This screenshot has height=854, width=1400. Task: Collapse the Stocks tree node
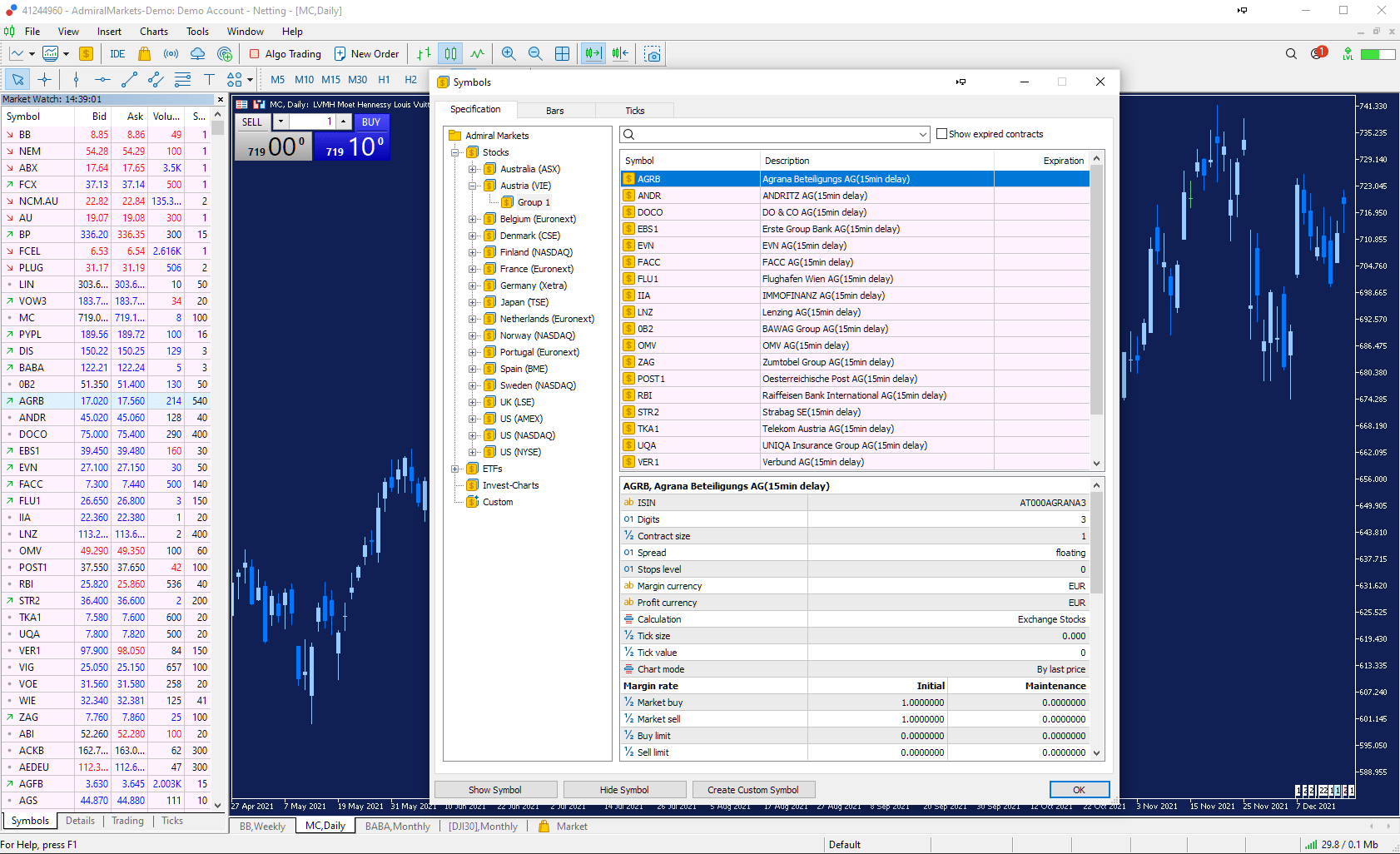click(x=455, y=152)
